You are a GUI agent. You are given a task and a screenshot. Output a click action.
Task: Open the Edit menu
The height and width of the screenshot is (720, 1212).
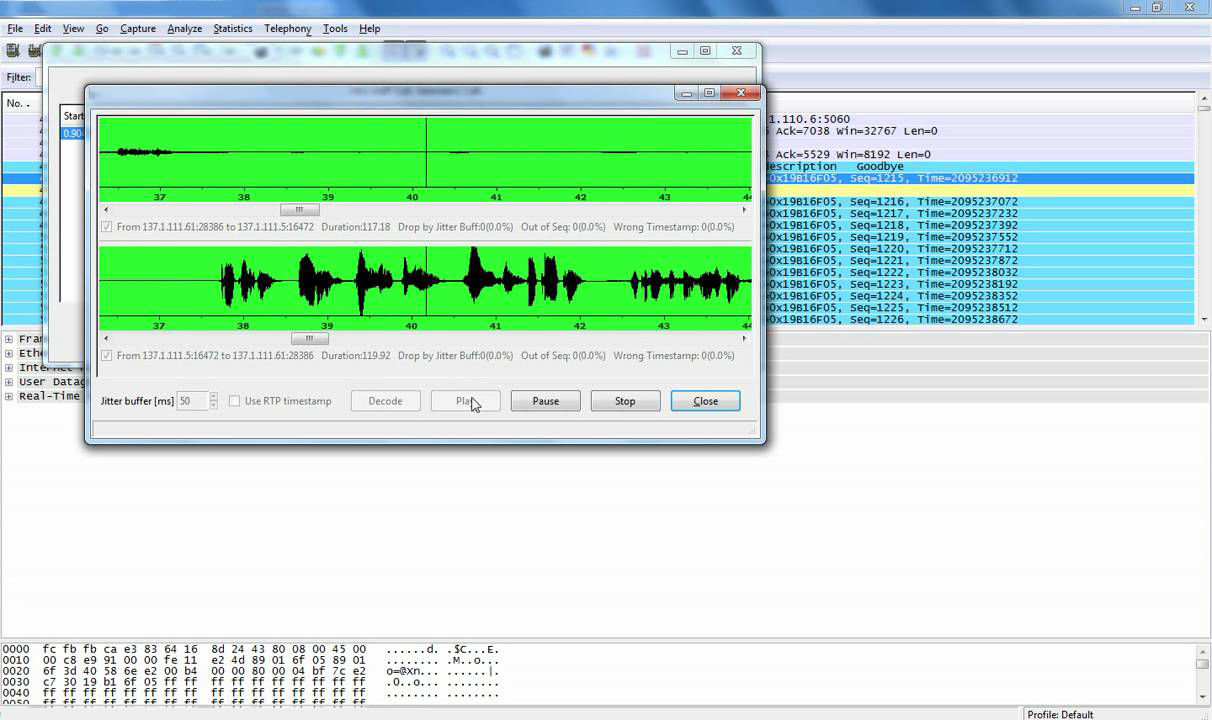coord(43,29)
